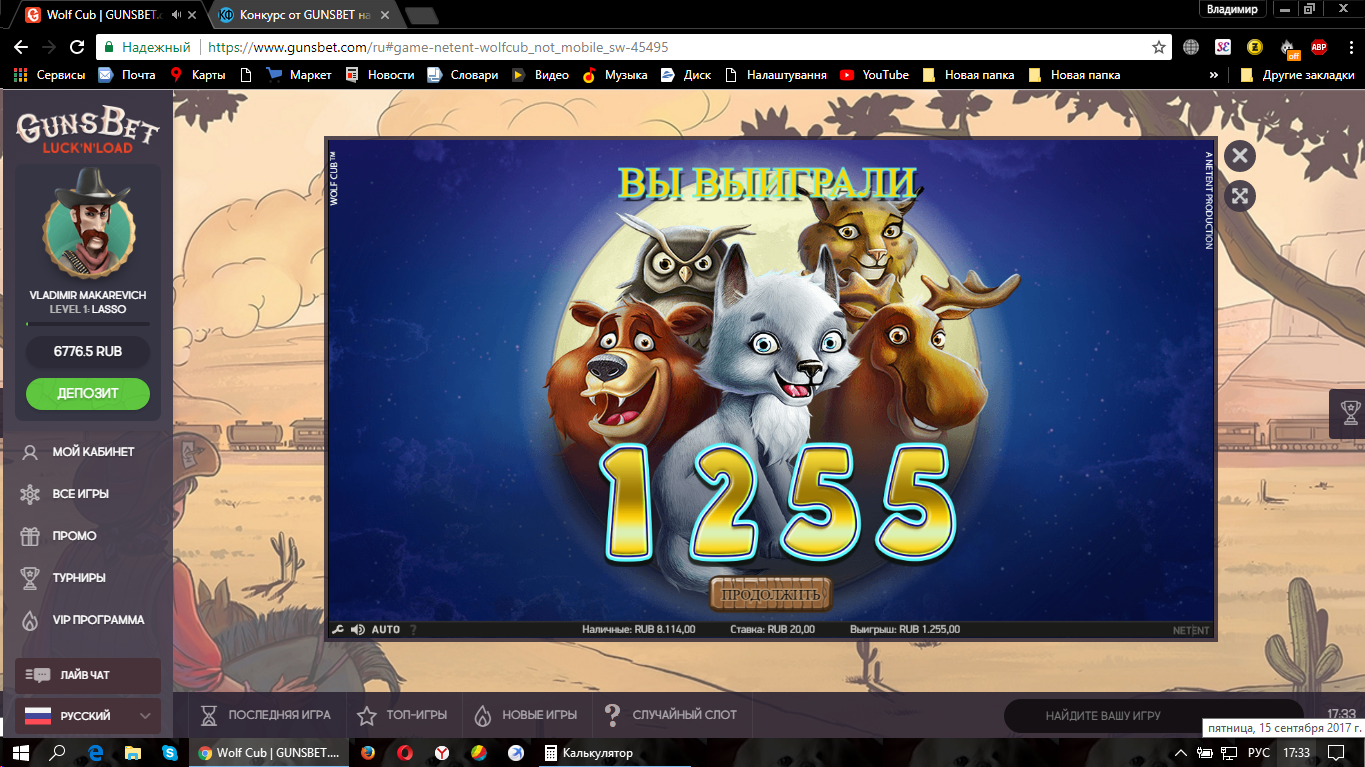Open AUTO play settings in game
This screenshot has width=1365, height=767.
pyautogui.click(x=386, y=630)
